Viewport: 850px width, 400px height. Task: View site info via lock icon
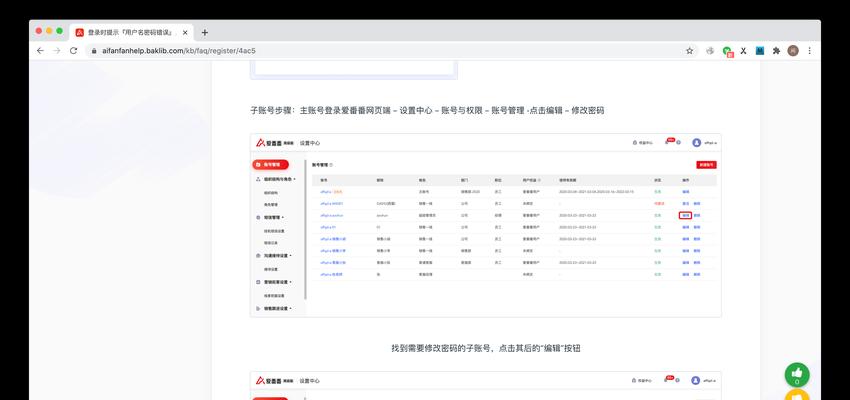[x=94, y=51]
